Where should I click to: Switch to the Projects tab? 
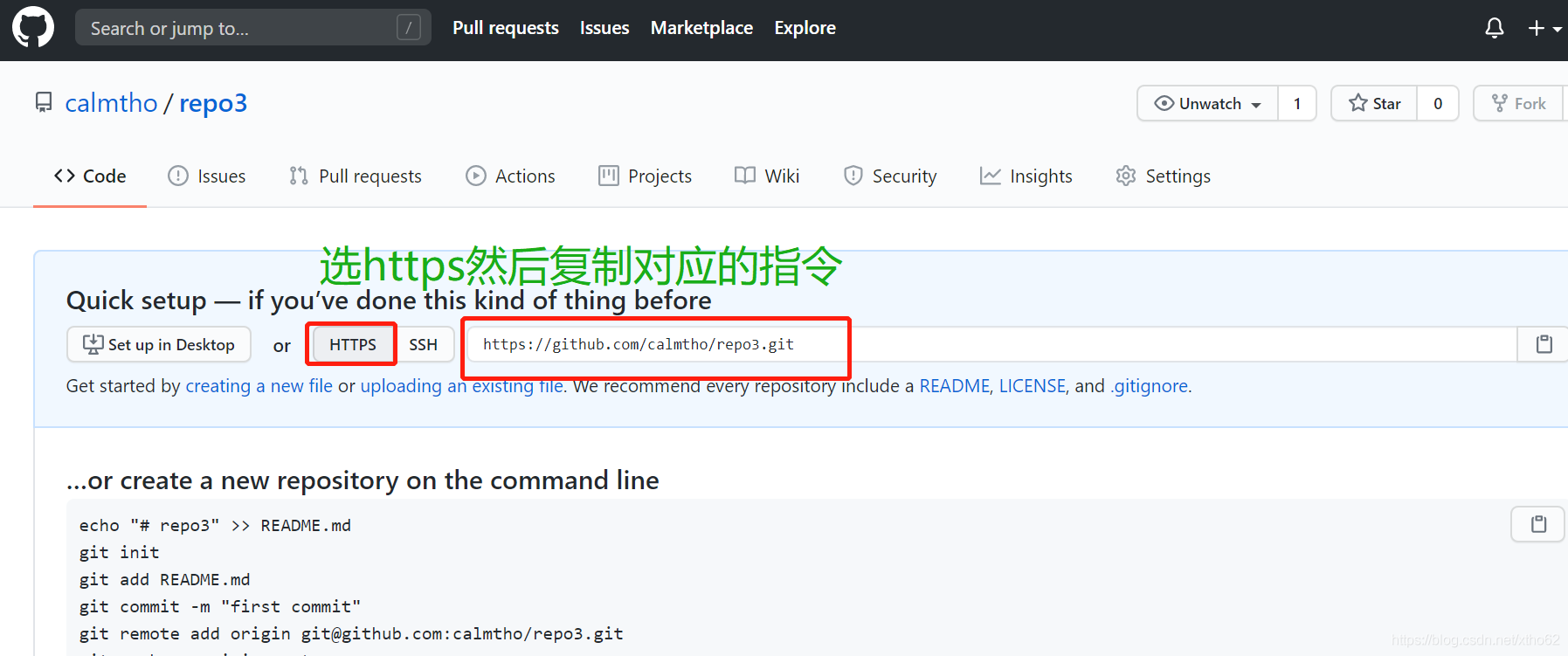tap(645, 176)
